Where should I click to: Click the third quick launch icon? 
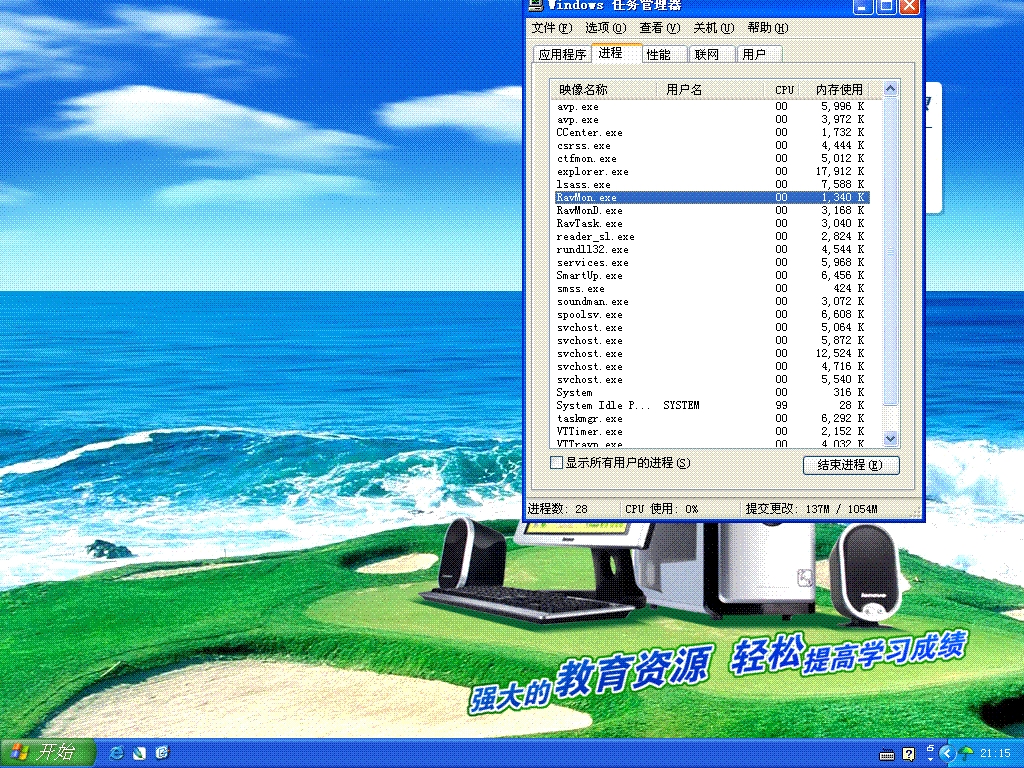coord(163,753)
